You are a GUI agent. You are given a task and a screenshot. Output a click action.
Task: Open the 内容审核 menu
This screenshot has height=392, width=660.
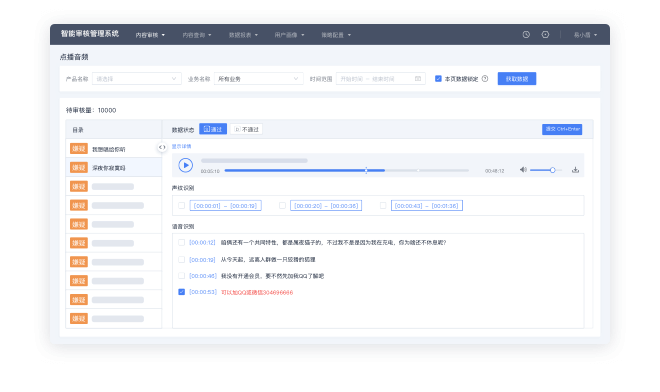(x=150, y=35)
